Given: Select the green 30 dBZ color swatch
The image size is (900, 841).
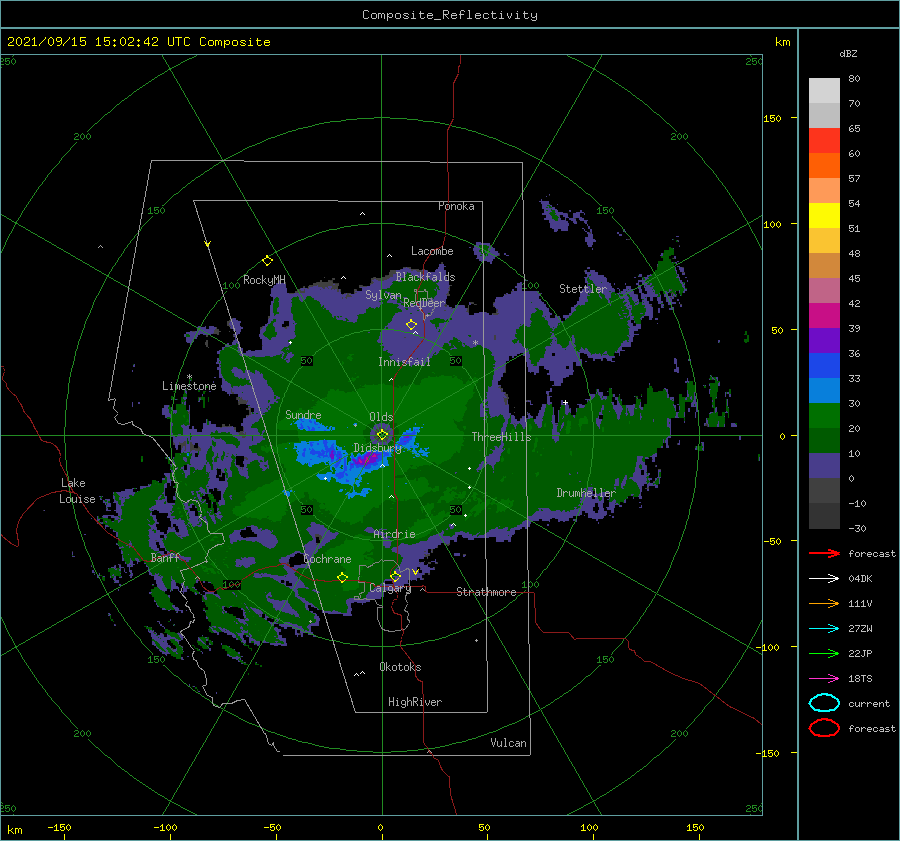Looking at the screenshot, I should pos(824,416).
